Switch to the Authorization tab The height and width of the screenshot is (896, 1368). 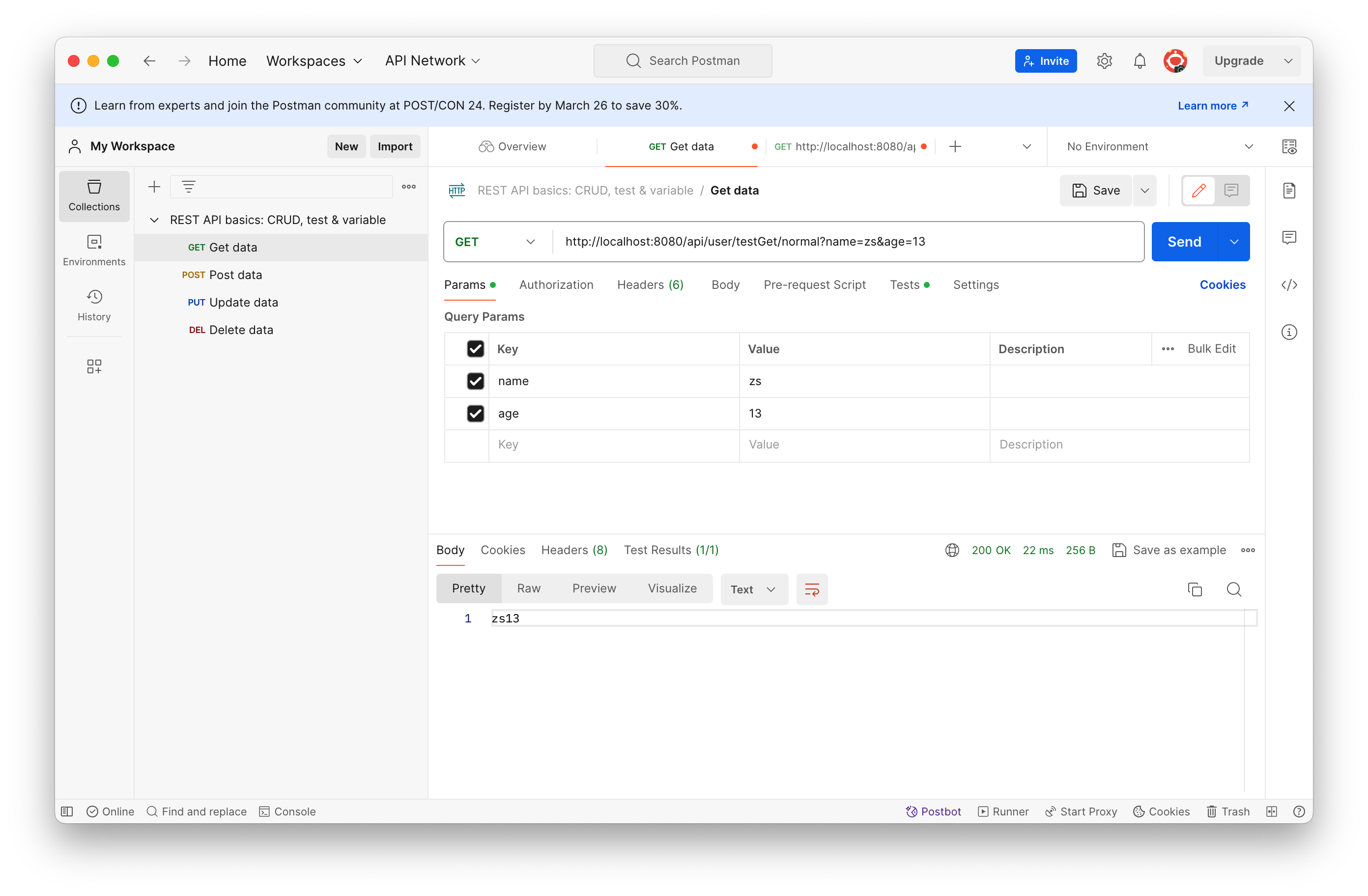[x=557, y=284]
